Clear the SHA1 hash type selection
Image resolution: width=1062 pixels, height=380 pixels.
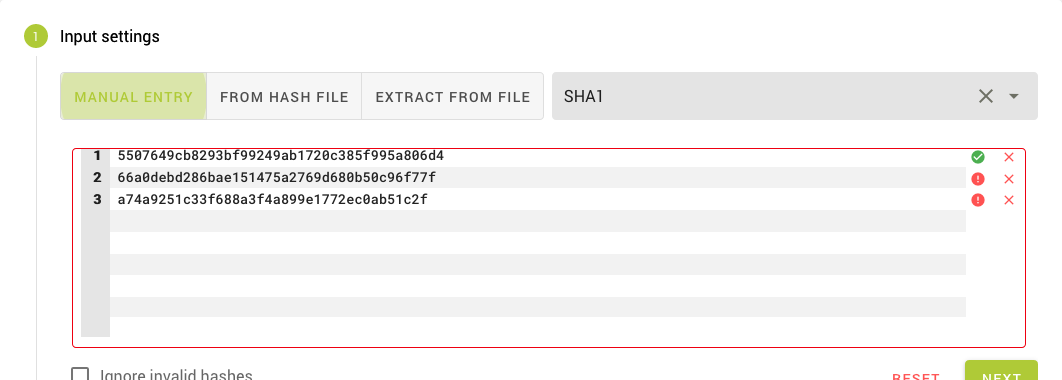pos(985,96)
